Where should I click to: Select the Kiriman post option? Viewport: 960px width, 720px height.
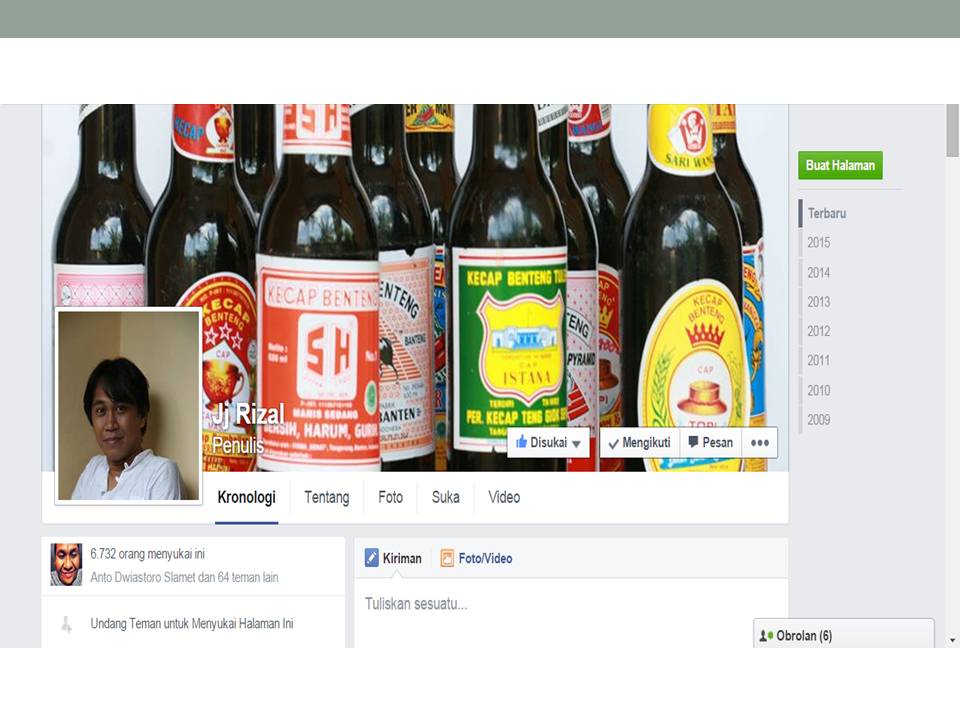pyautogui.click(x=394, y=558)
